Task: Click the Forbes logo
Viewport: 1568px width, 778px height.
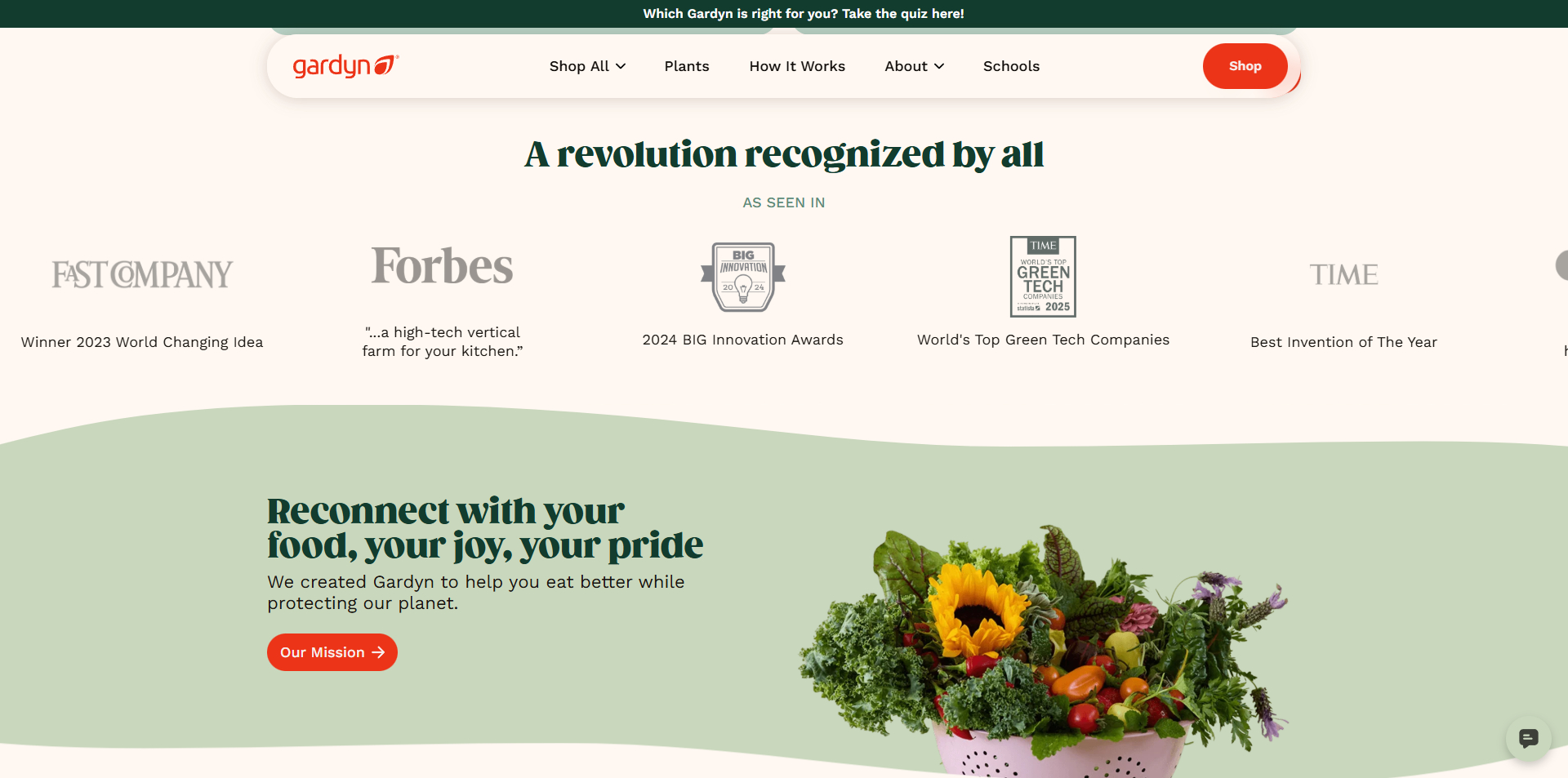Action: click(442, 266)
